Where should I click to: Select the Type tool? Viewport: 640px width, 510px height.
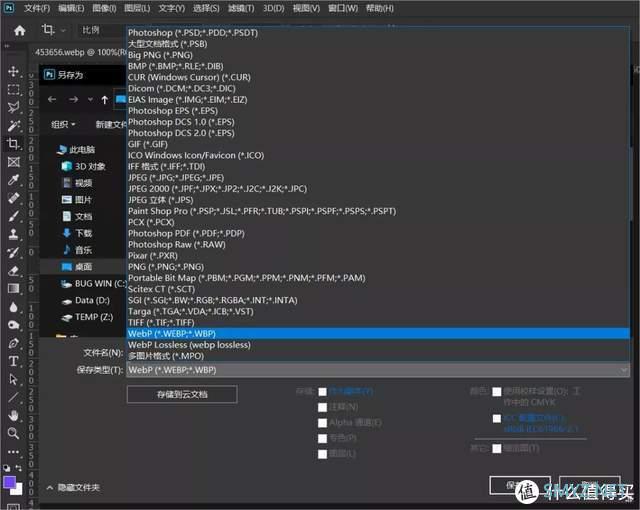13,361
